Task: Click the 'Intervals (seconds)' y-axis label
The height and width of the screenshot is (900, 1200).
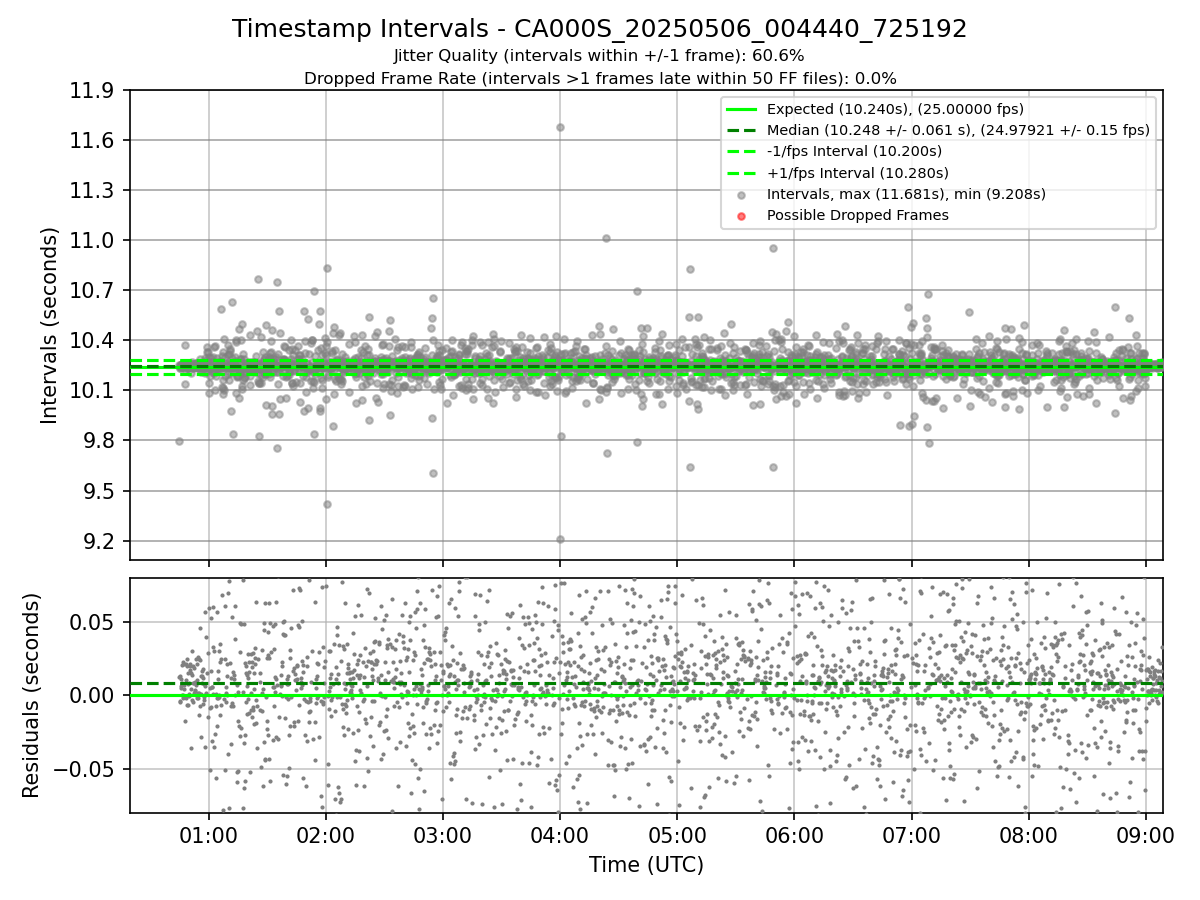Action: click(50, 325)
